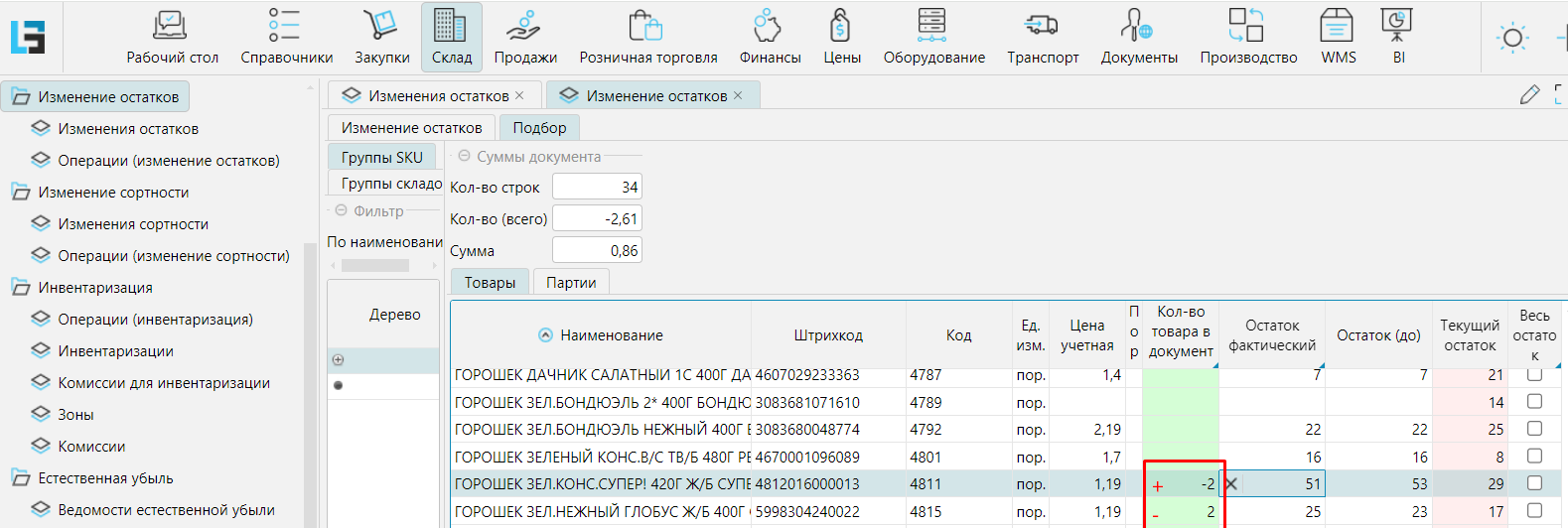1568x528 pixels.
Task: Check the Весь остаток box for ГОРОШЕК ДАЧНИК
Action: (x=1534, y=375)
